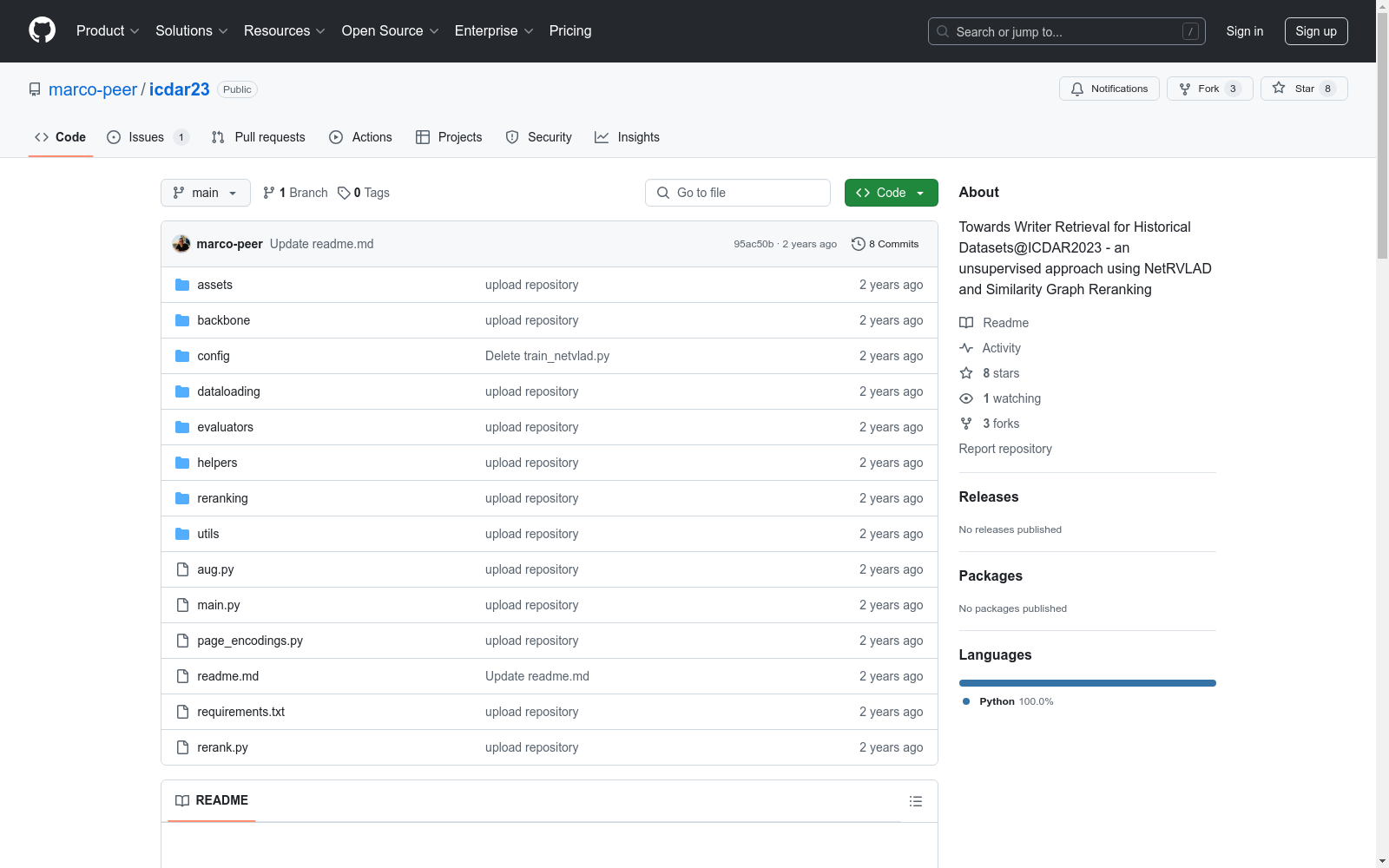Screen dimensions: 1389x868
Task: Click the Sign up button
Action: point(1316,31)
